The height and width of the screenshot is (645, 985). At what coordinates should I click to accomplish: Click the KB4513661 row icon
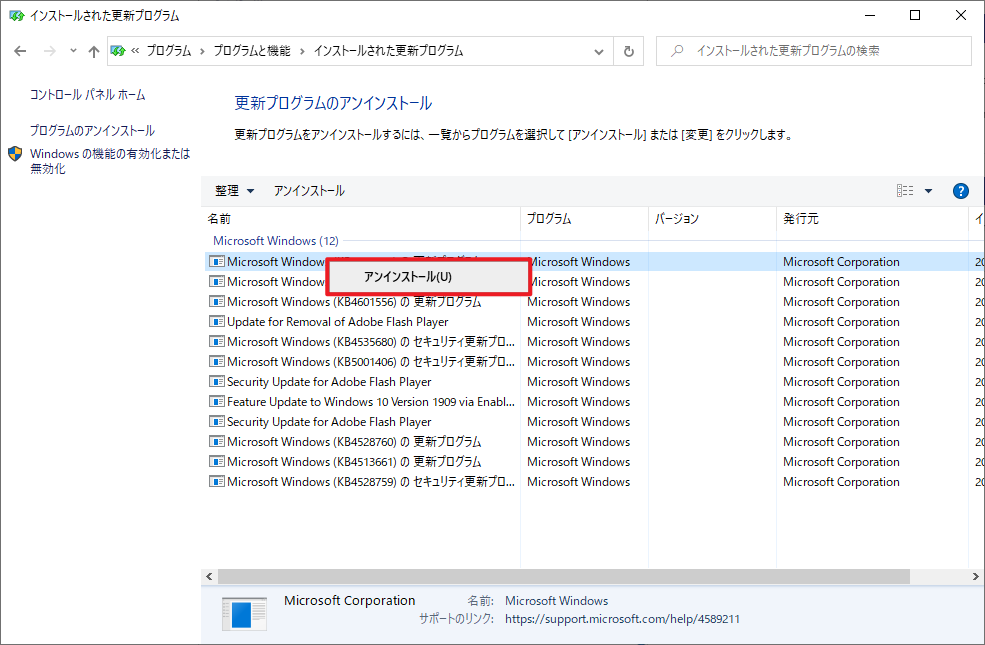(217, 462)
